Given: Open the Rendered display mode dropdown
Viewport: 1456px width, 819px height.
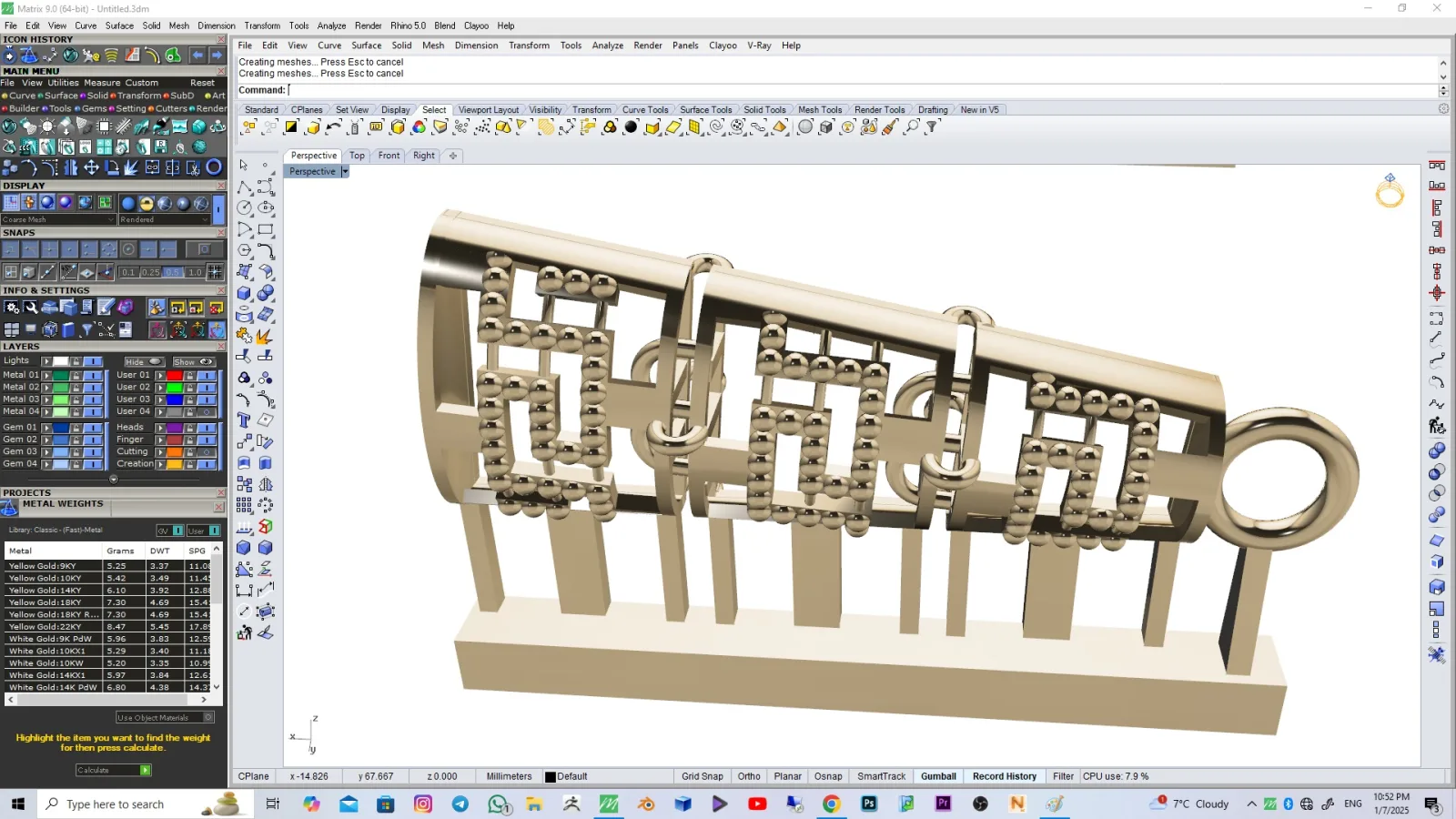Looking at the screenshot, I should [x=165, y=219].
